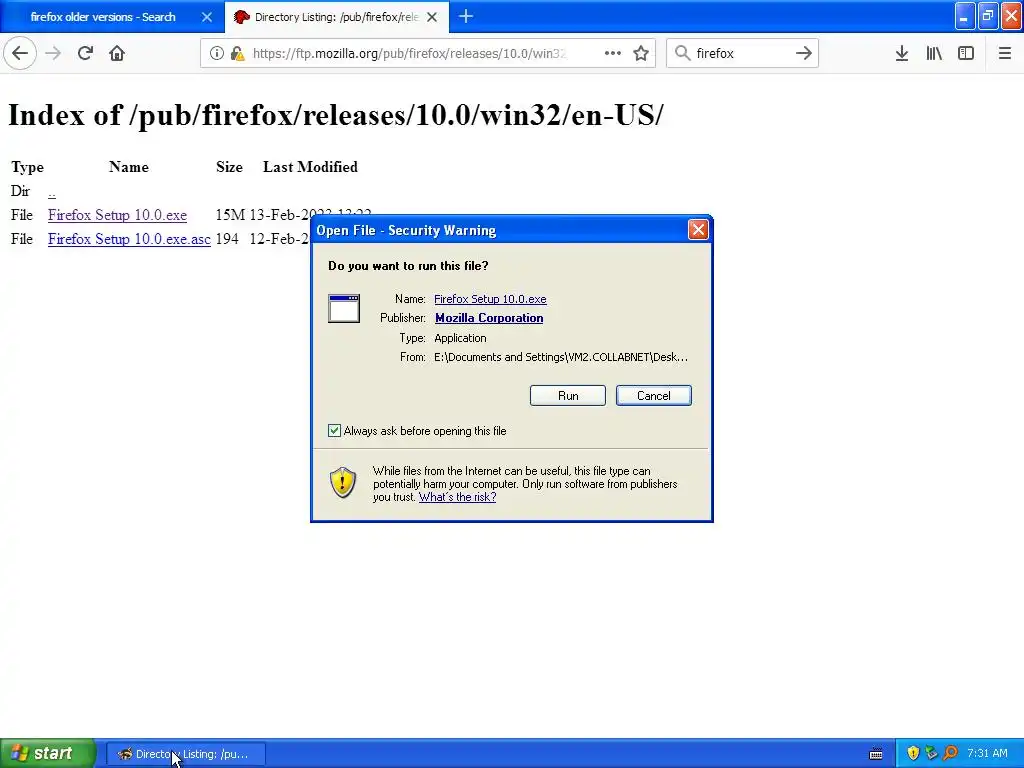
Task: Click the 'Index of /pub/firefox/releases' page heading
Action: point(336,116)
